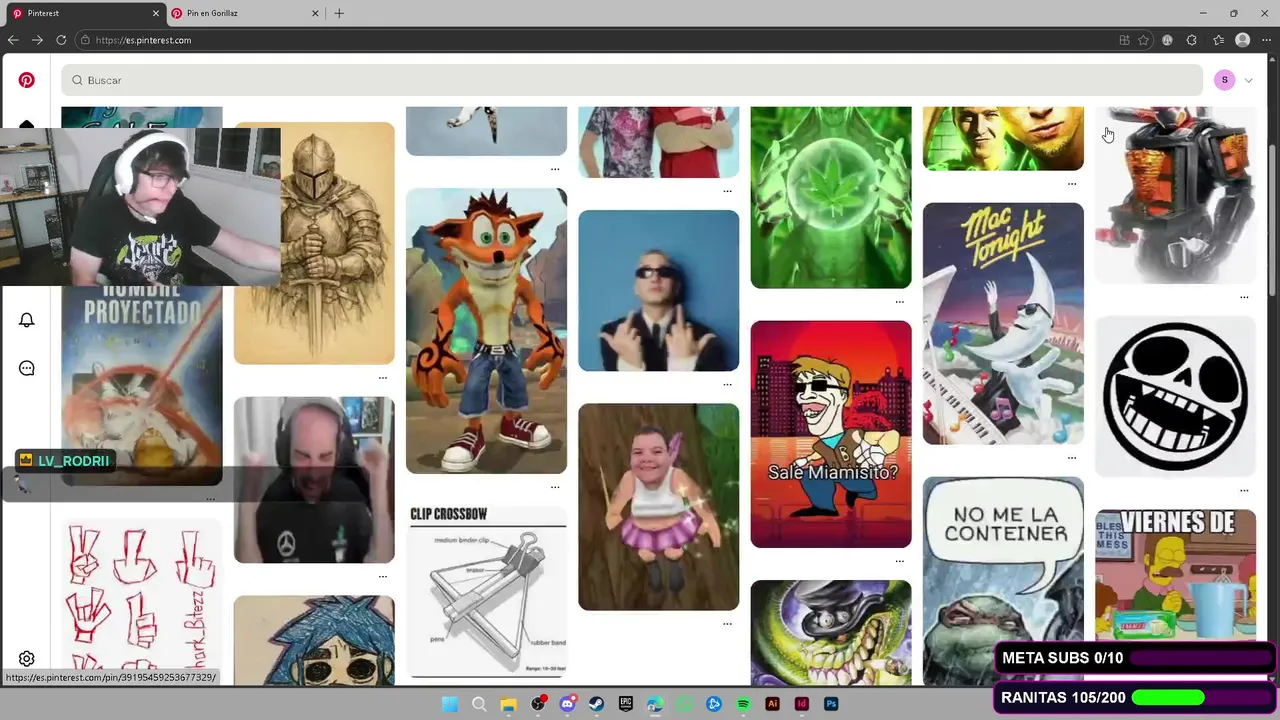Open the messages chat bubble icon
This screenshot has height=720, width=1280.
point(27,368)
